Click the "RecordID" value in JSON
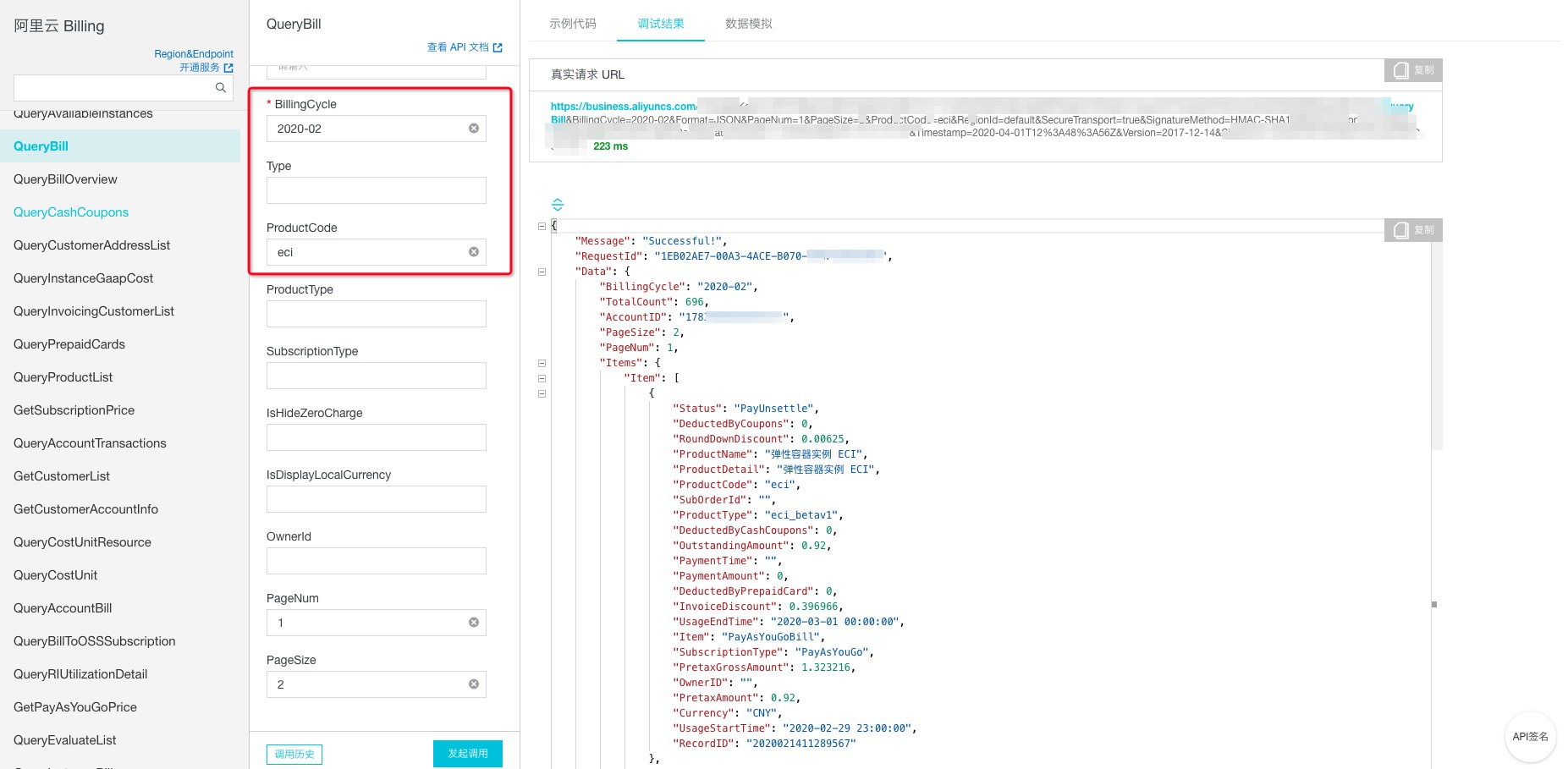The width and height of the screenshot is (1568, 769). [801, 744]
